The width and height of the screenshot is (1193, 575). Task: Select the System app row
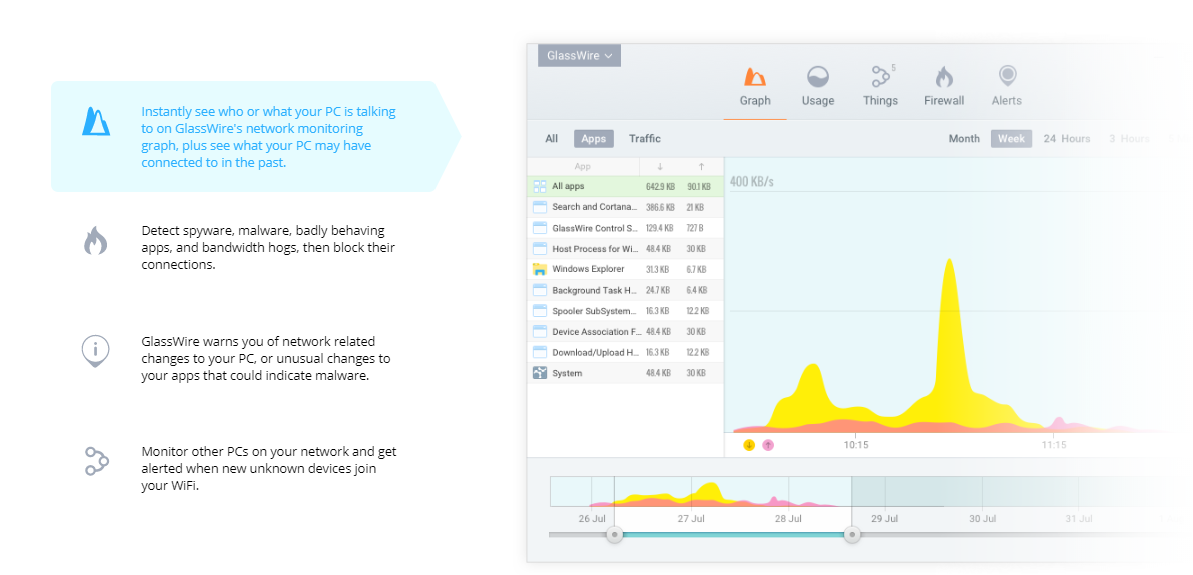625,373
